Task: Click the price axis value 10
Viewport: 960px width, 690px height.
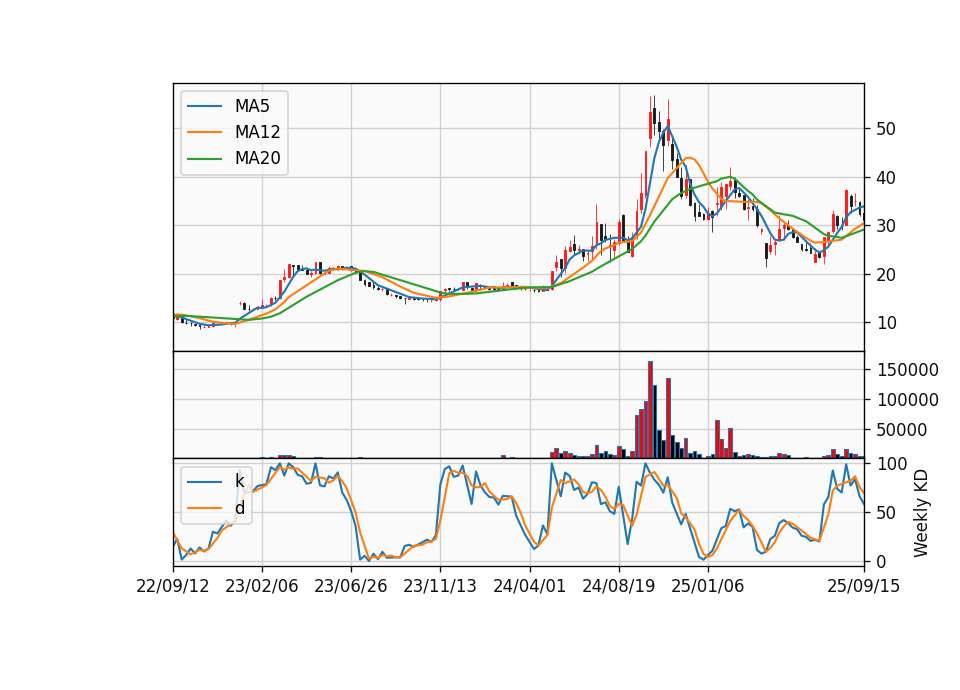Action: 886,323
